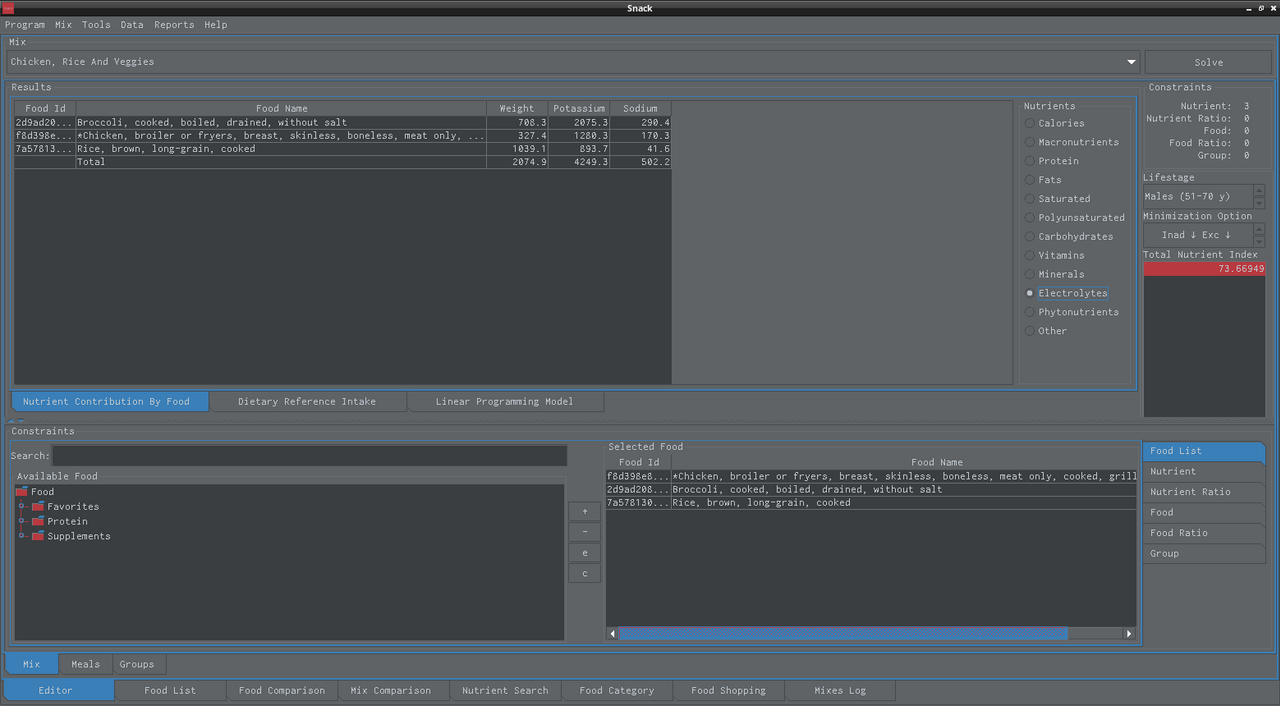This screenshot has height=706, width=1280.
Task: Open the Mix menu in menu bar
Action: pyautogui.click(x=63, y=25)
